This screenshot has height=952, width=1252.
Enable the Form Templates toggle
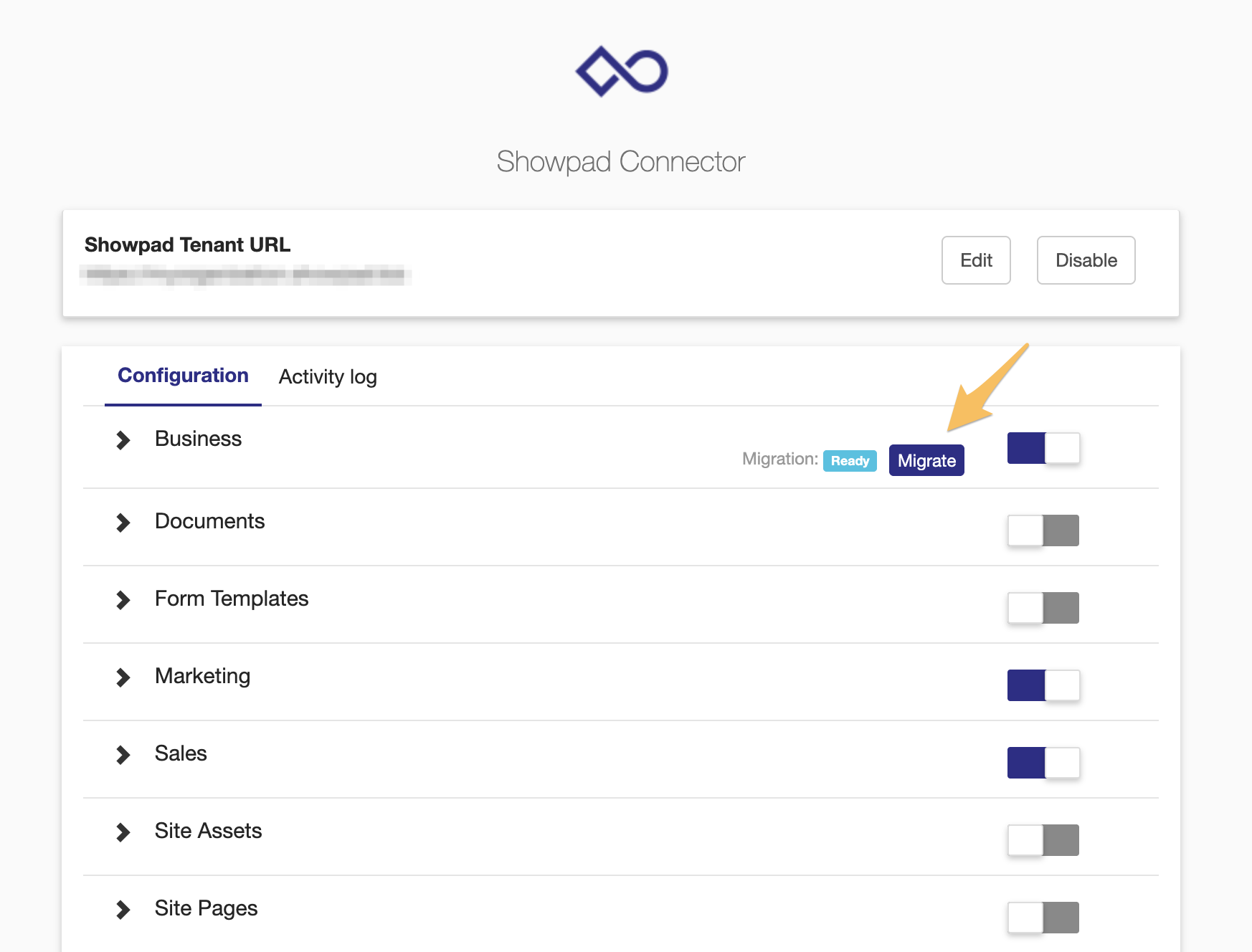pos(1043,608)
